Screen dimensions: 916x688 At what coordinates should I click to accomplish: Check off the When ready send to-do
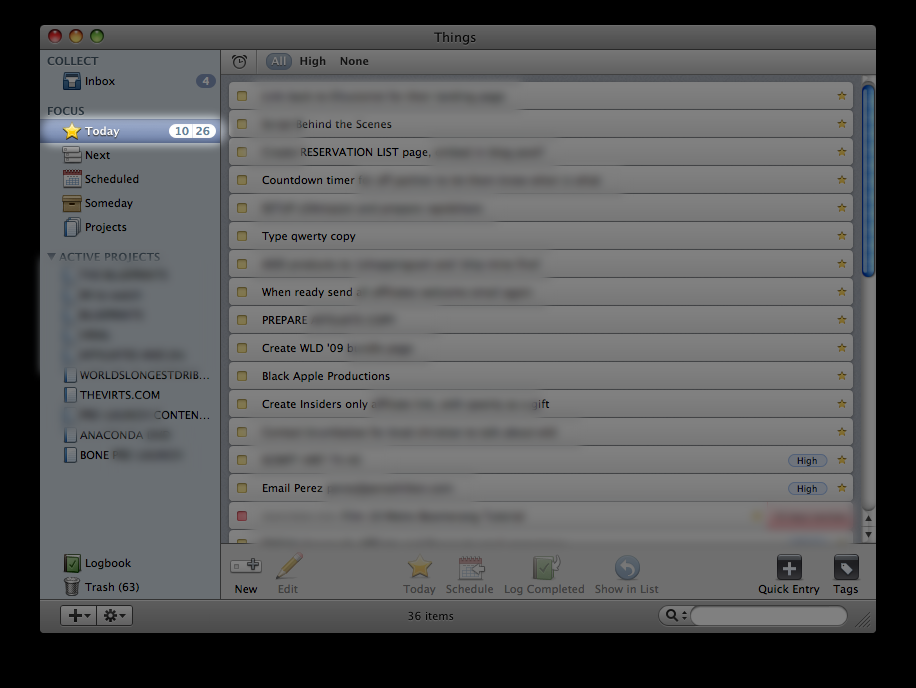(x=242, y=292)
